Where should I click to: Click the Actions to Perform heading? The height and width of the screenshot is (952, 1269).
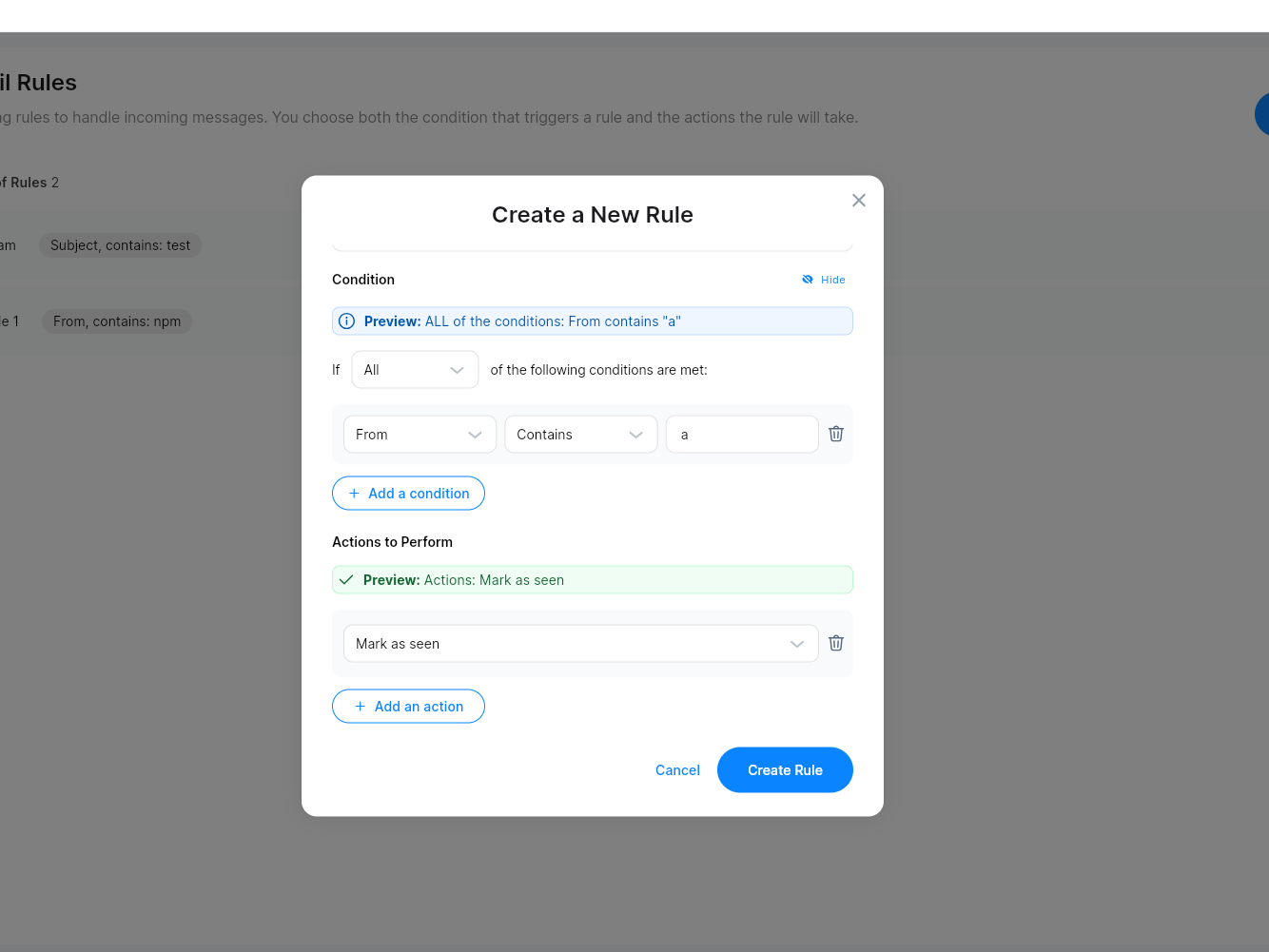pyautogui.click(x=392, y=542)
